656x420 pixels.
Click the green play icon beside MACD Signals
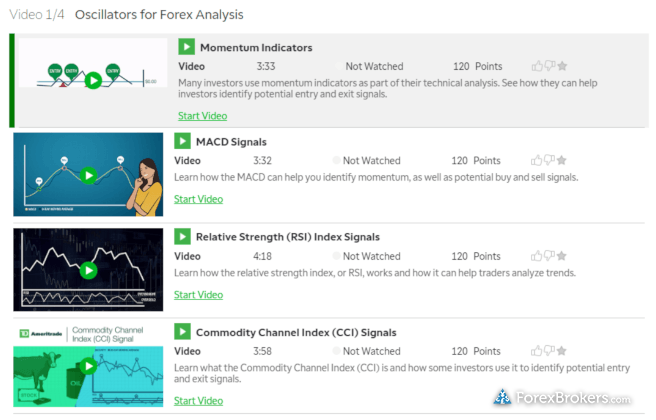point(182,141)
